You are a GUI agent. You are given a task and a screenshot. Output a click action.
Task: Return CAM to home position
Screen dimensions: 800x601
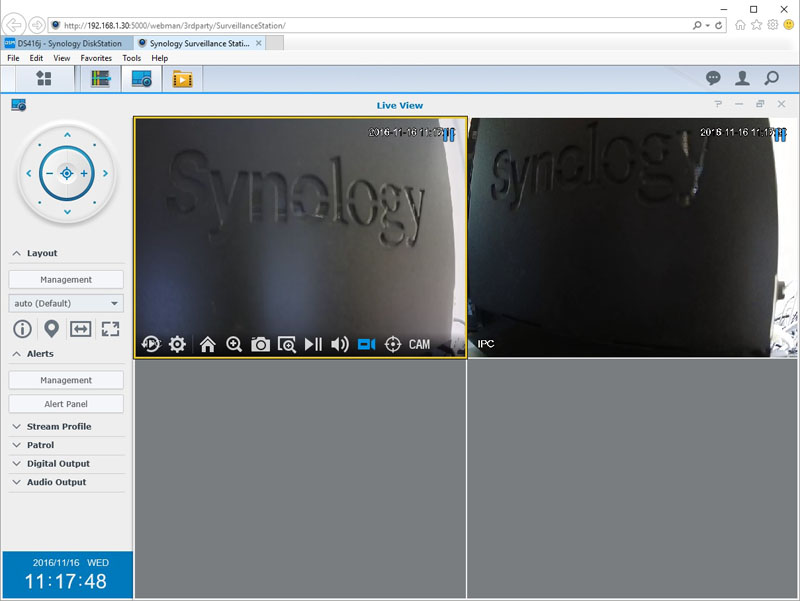[208, 344]
